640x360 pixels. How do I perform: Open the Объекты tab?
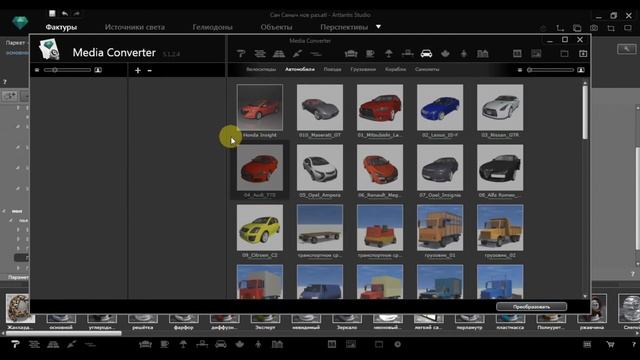click(x=276, y=27)
